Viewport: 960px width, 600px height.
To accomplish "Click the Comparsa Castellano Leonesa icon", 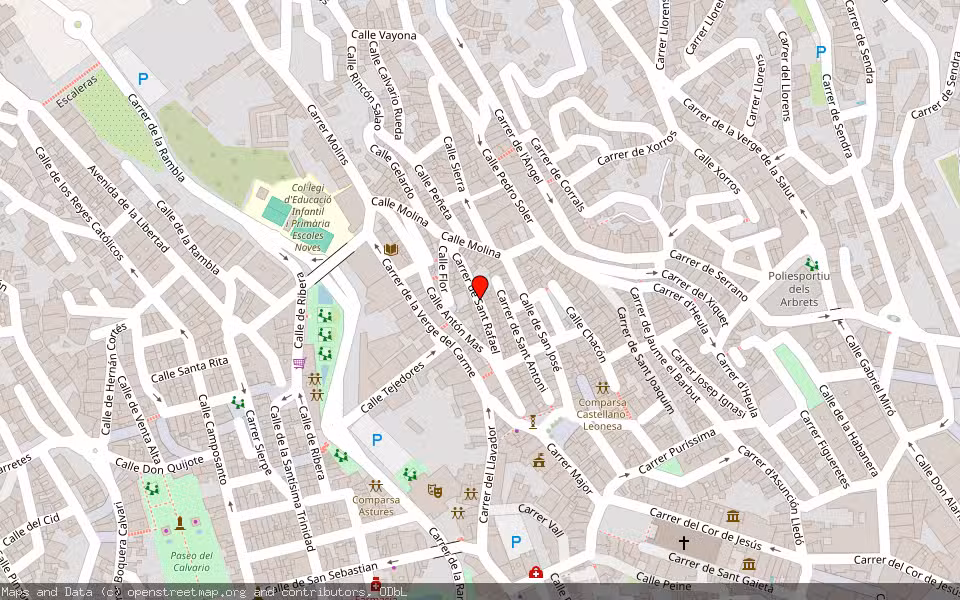I will coord(603,388).
